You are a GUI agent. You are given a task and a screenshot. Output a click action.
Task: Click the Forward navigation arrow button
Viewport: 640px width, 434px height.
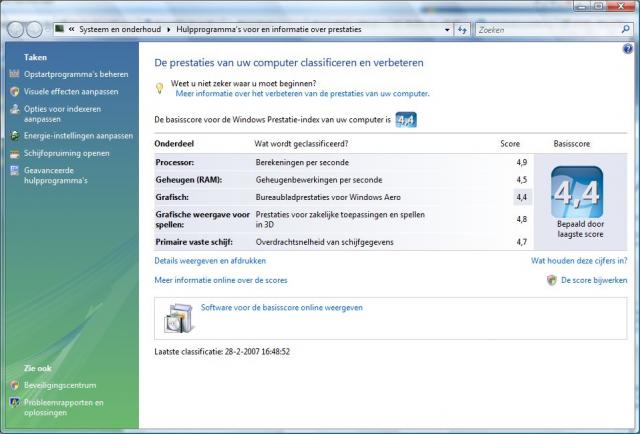[x=34, y=30]
